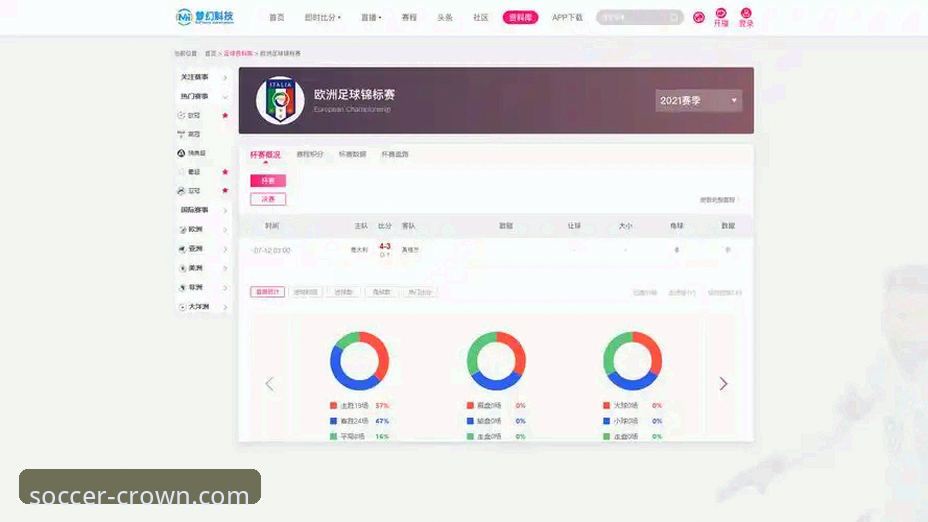Viewport: 928px width, 522px height.
Task: Click the 07-12 03:00 match time
Action: coord(271,250)
